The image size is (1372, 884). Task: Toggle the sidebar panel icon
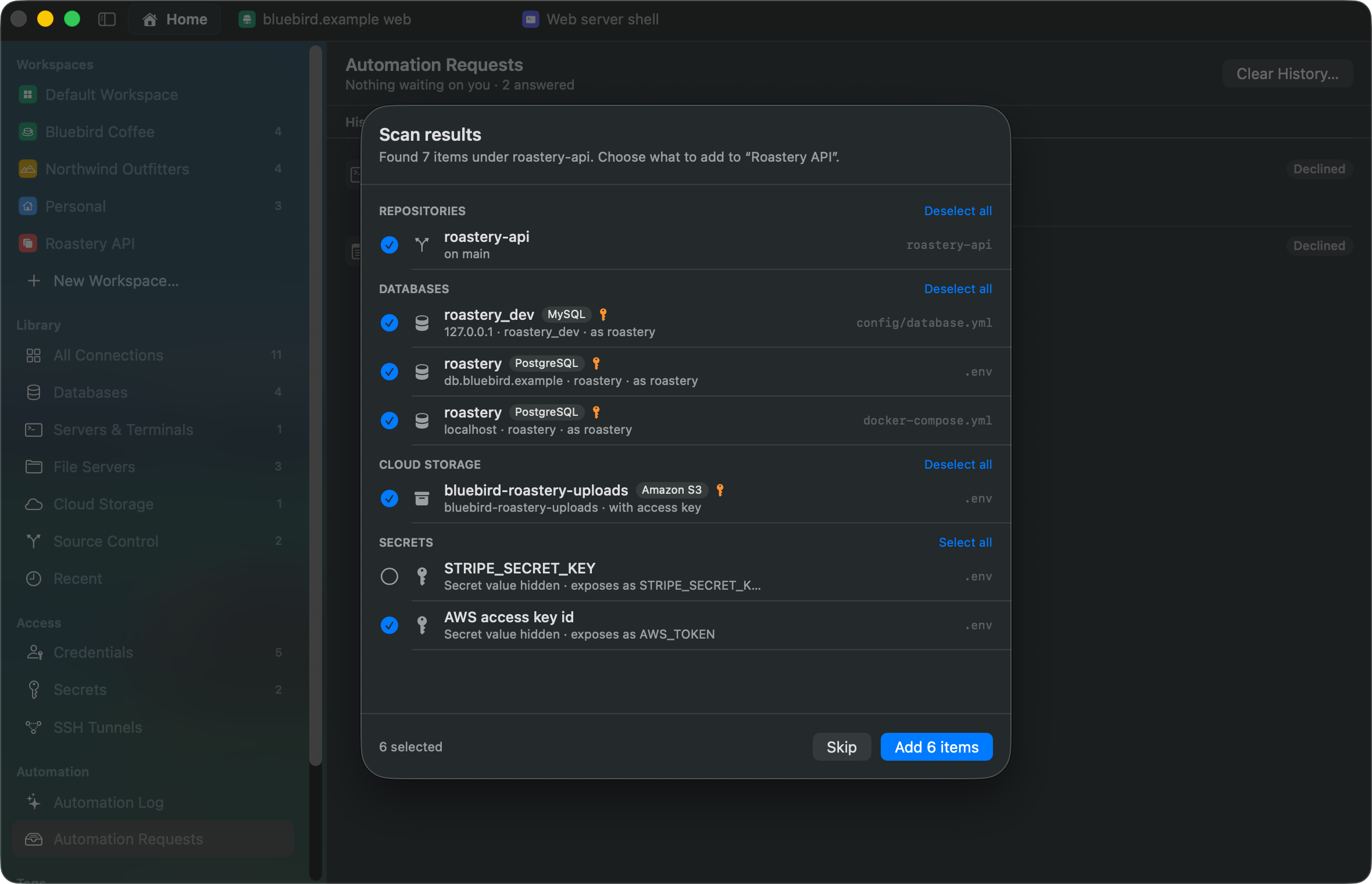(x=107, y=19)
